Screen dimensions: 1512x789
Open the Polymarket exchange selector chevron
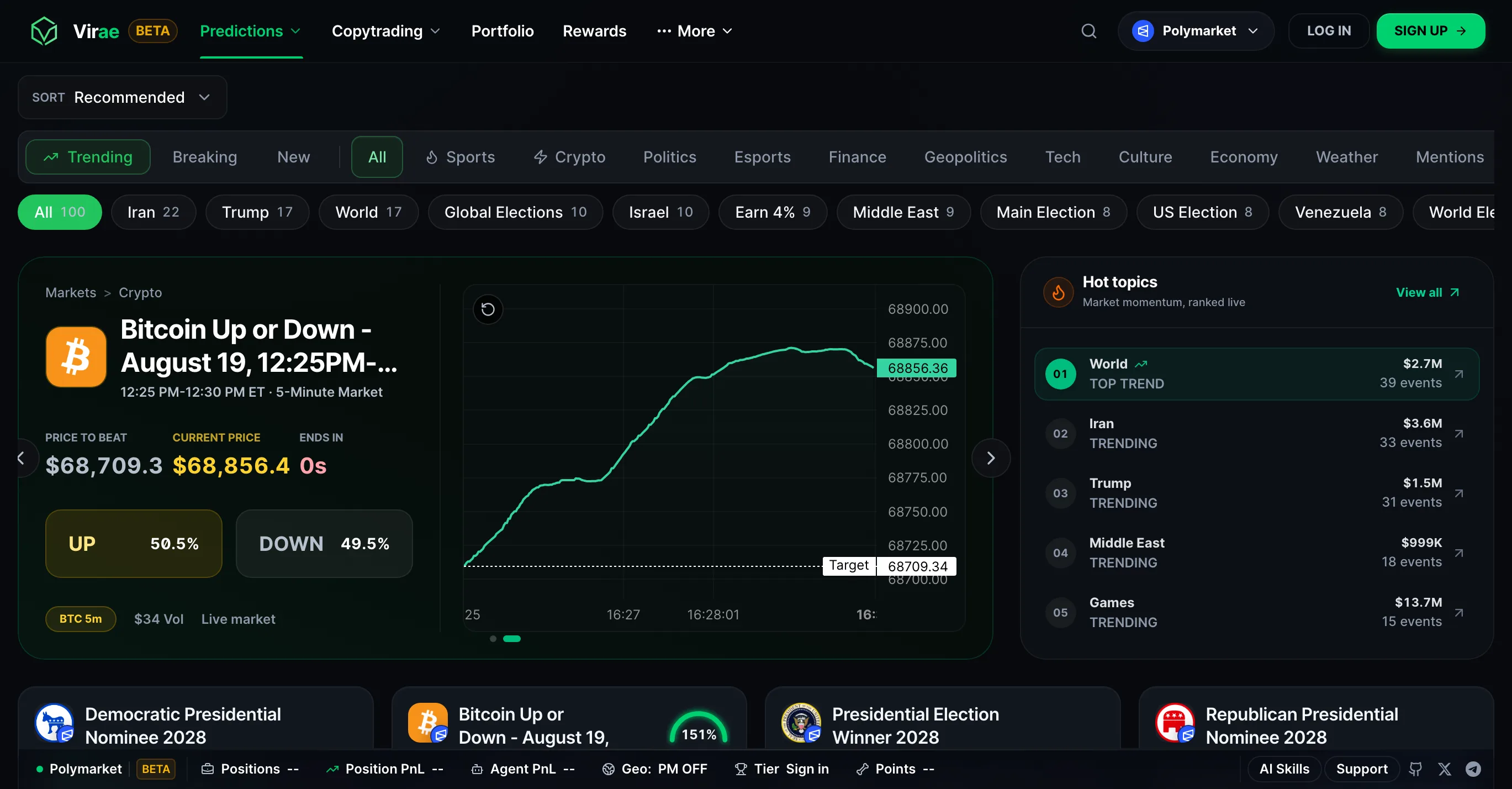click(1253, 30)
